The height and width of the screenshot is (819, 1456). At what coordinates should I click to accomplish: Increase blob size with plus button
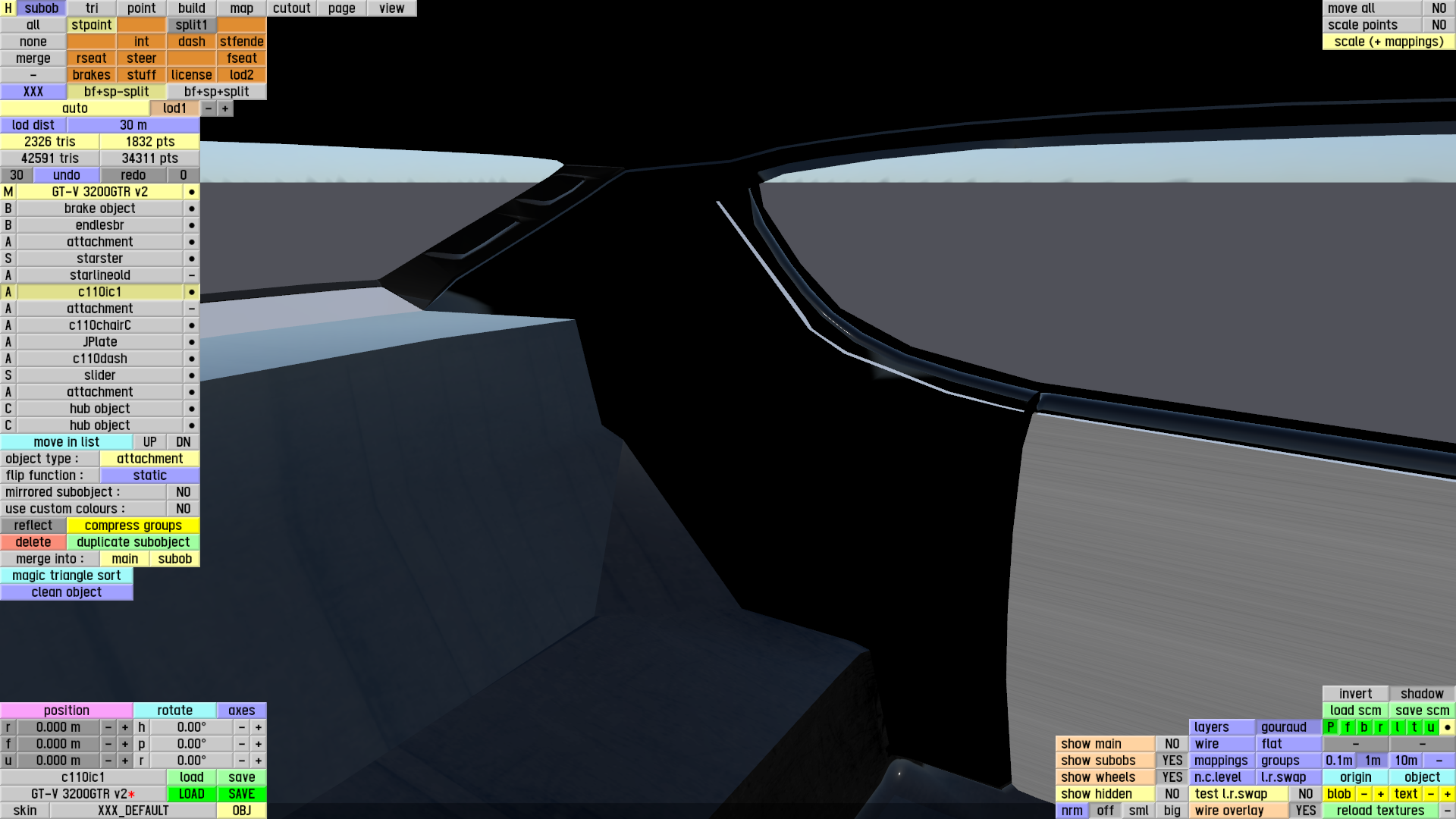(x=1381, y=794)
